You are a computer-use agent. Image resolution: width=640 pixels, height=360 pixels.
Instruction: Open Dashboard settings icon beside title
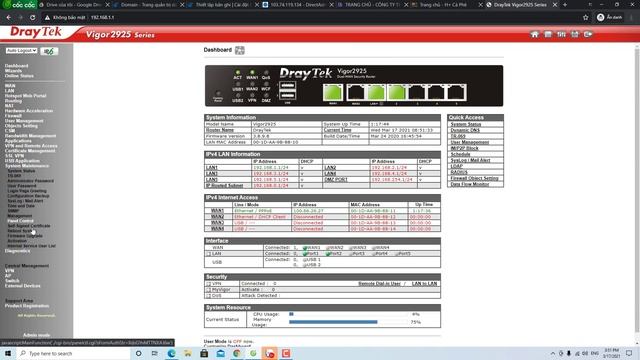tap(240, 50)
